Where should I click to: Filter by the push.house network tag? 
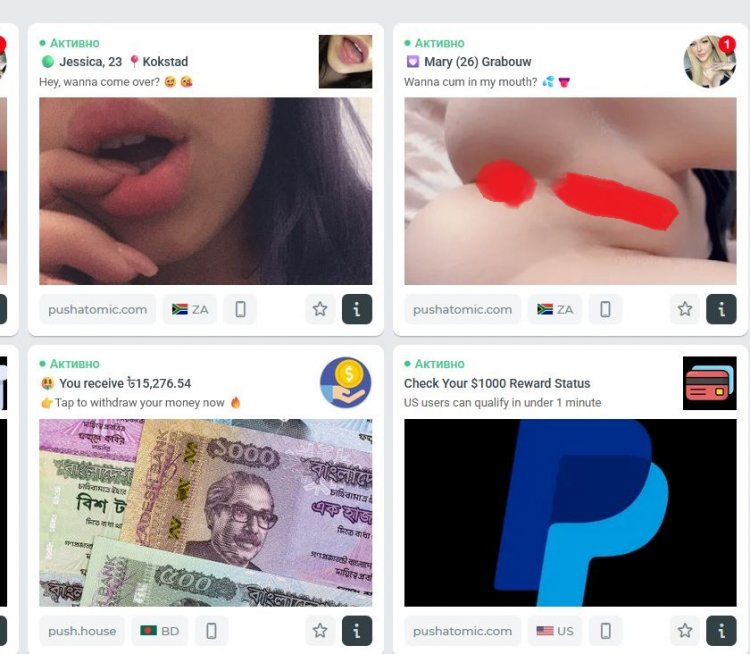tap(82, 631)
